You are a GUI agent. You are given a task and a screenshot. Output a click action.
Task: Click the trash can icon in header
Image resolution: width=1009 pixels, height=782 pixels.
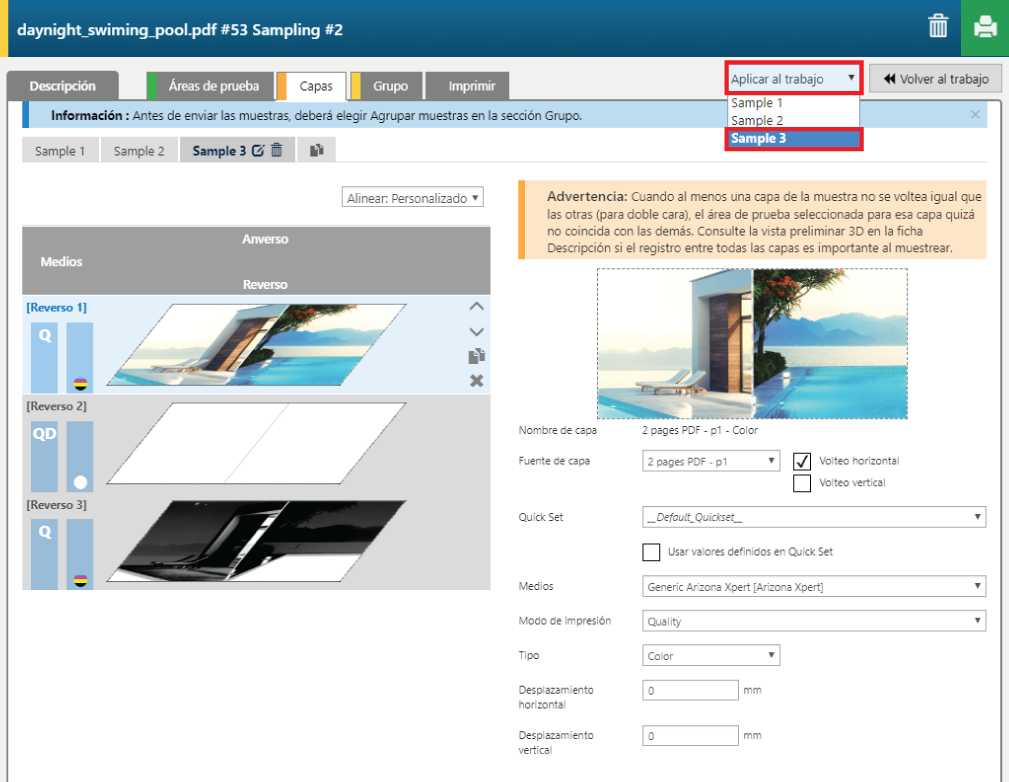pos(938,26)
